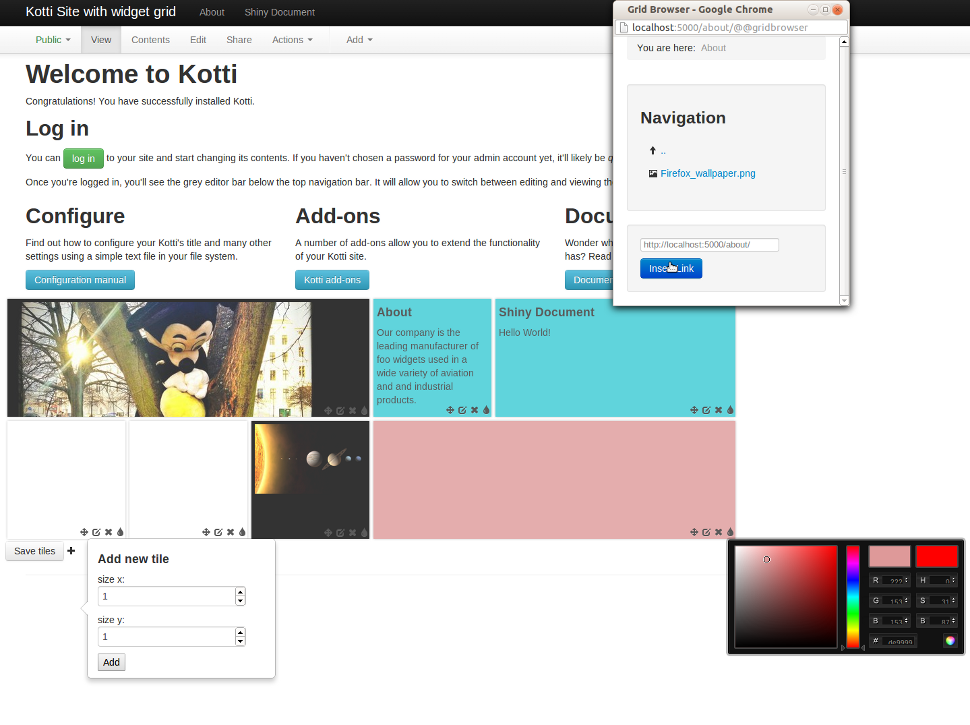Click the size y spinner arrows
The height and width of the screenshot is (725, 970).
[240, 637]
